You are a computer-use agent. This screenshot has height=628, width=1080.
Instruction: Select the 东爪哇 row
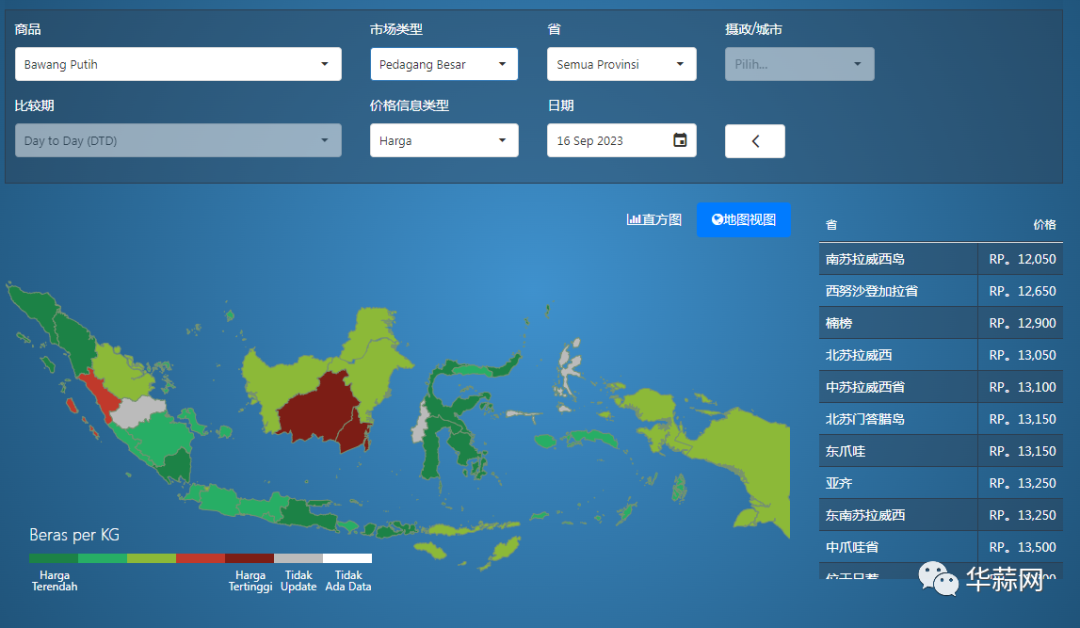click(940, 451)
